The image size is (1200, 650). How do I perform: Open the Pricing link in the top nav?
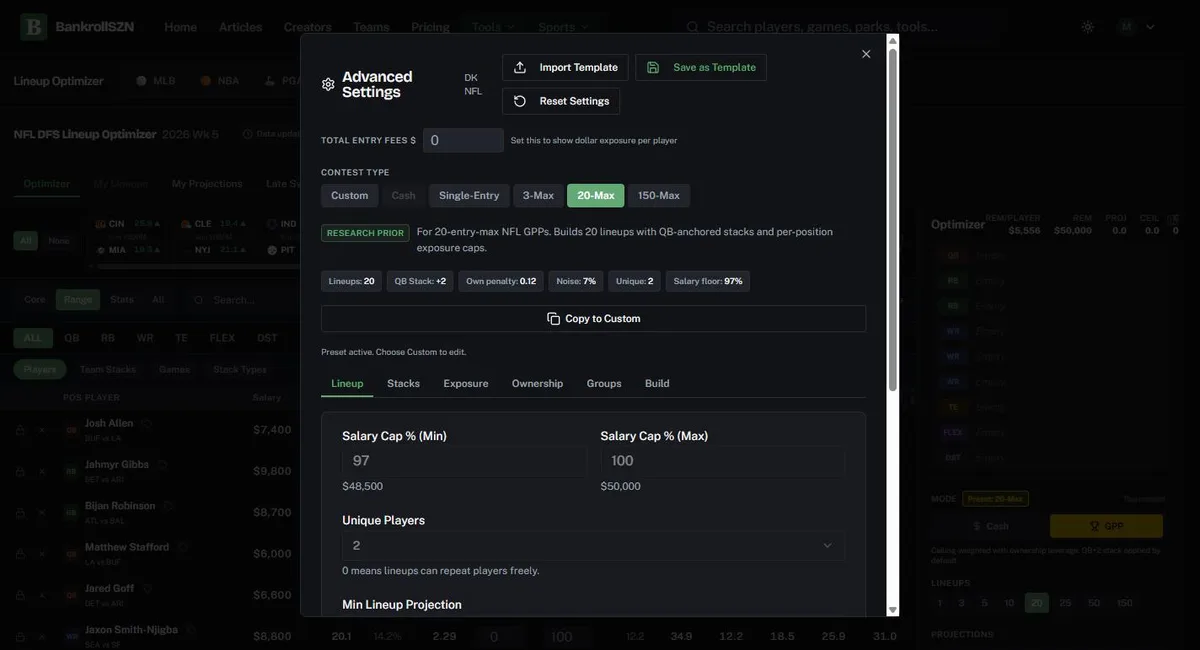430,27
